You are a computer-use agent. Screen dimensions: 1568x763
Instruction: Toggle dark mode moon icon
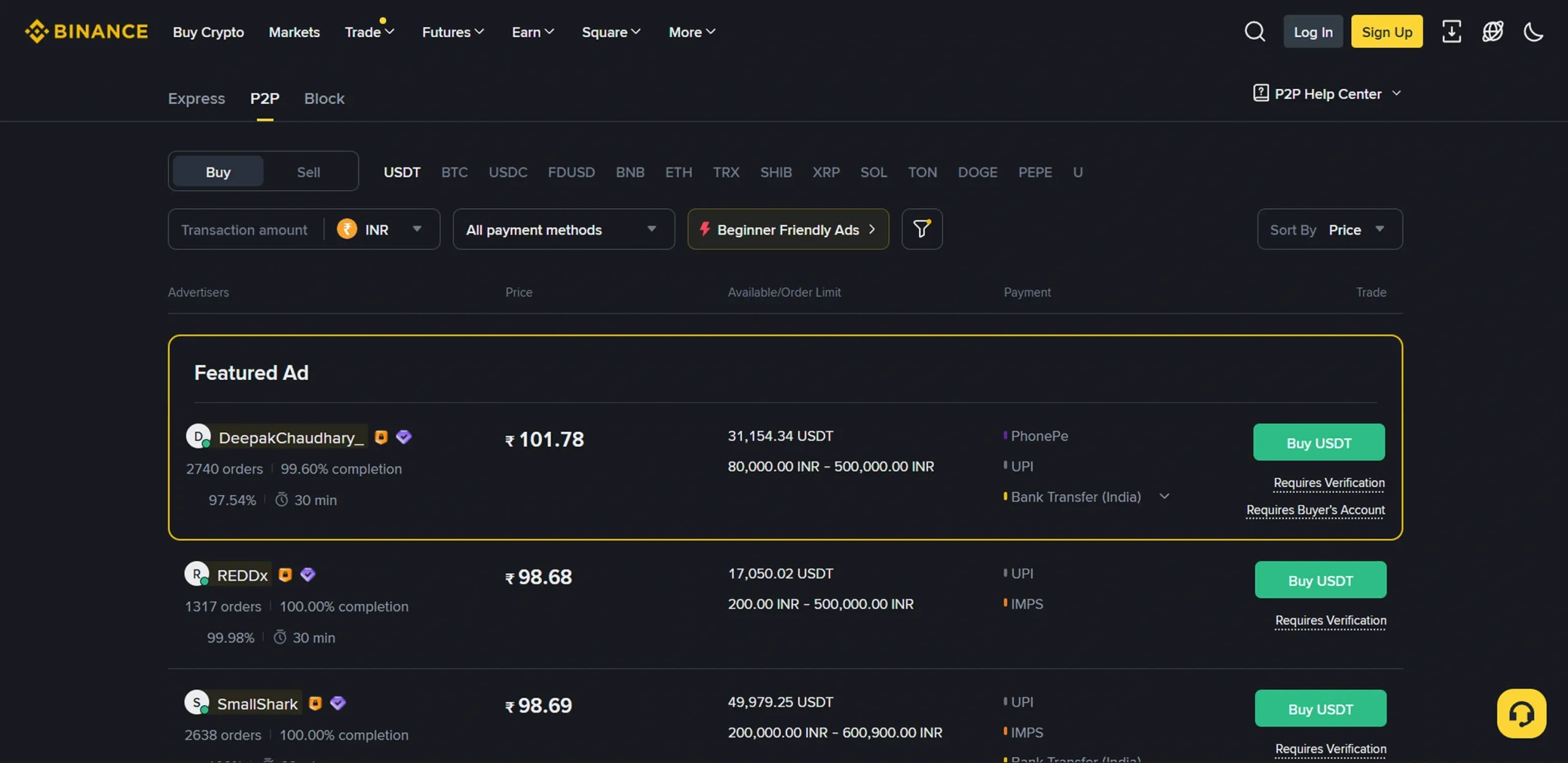pyautogui.click(x=1533, y=31)
